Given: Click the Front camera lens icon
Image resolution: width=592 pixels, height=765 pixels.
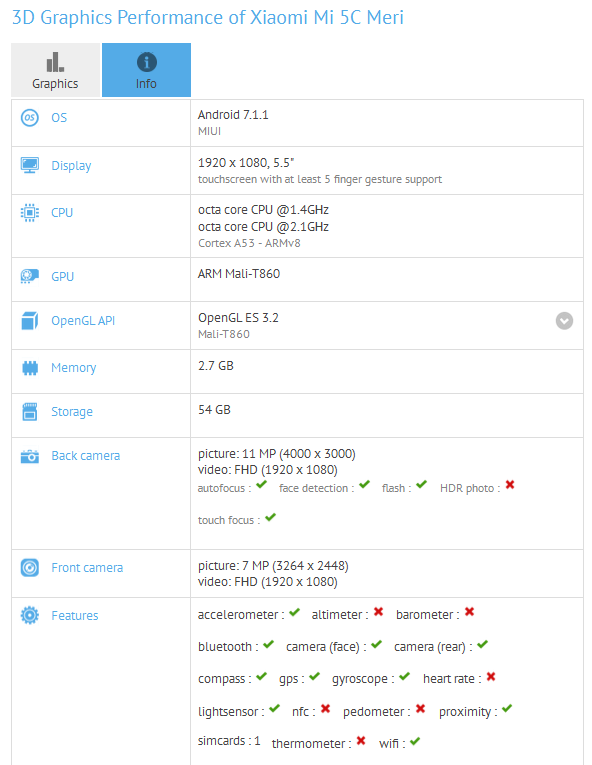Looking at the screenshot, I should coord(30,567).
